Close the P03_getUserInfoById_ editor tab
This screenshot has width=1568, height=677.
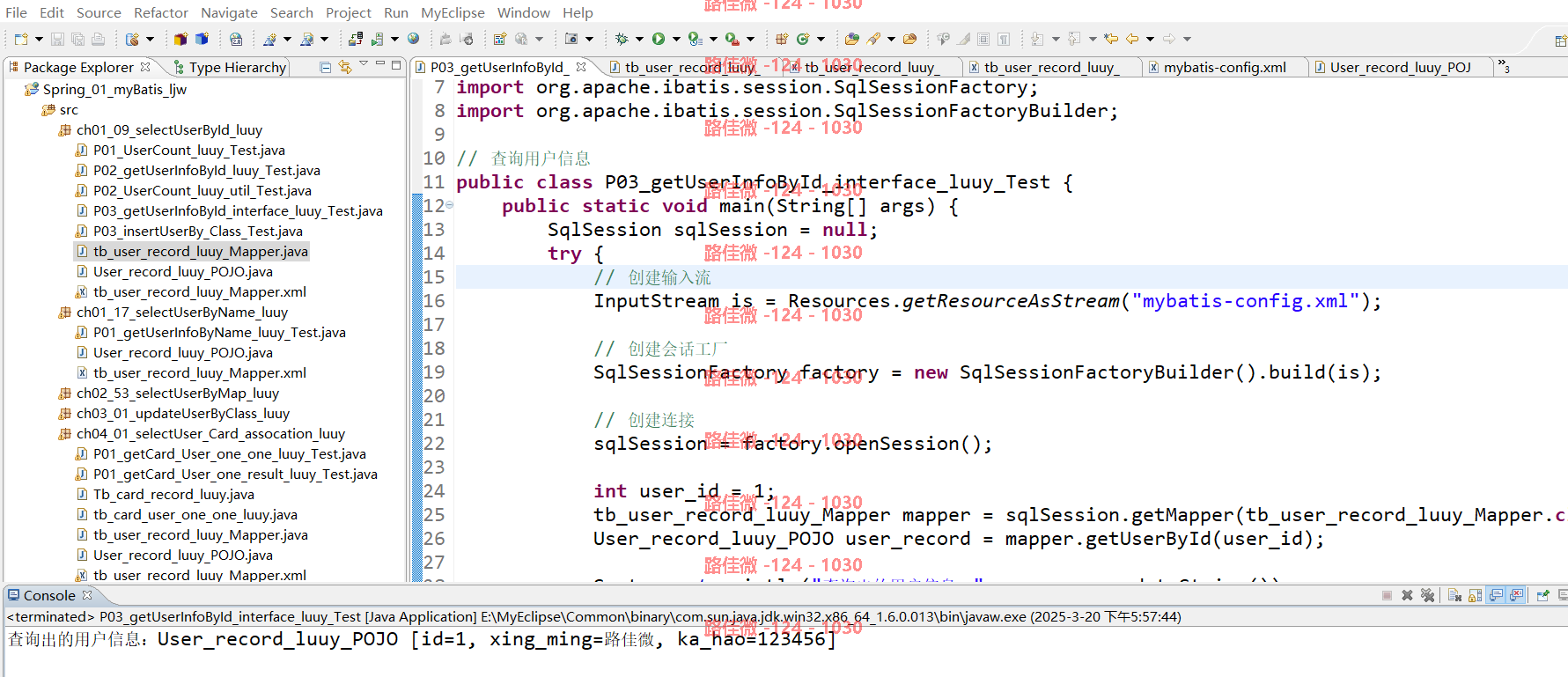pos(581,67)
